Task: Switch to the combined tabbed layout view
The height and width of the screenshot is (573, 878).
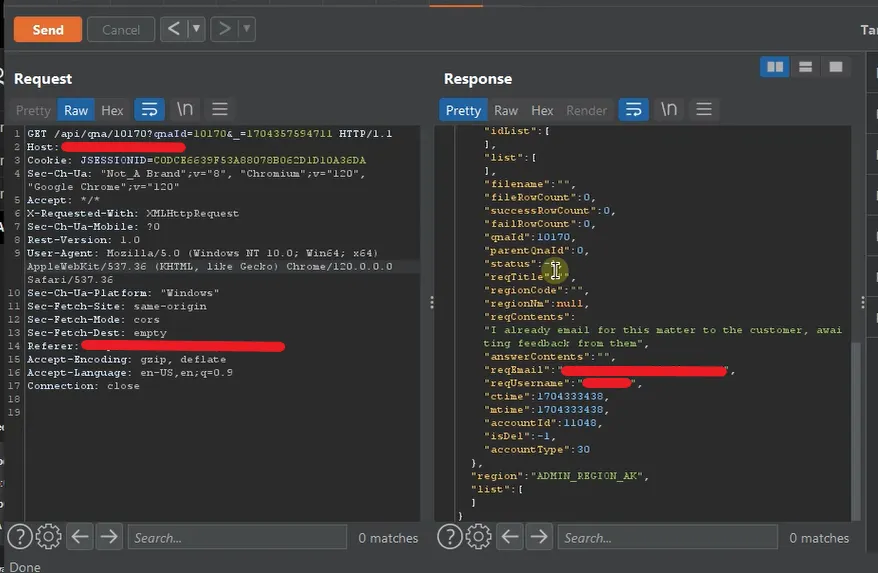Action: tap(836, 67)
